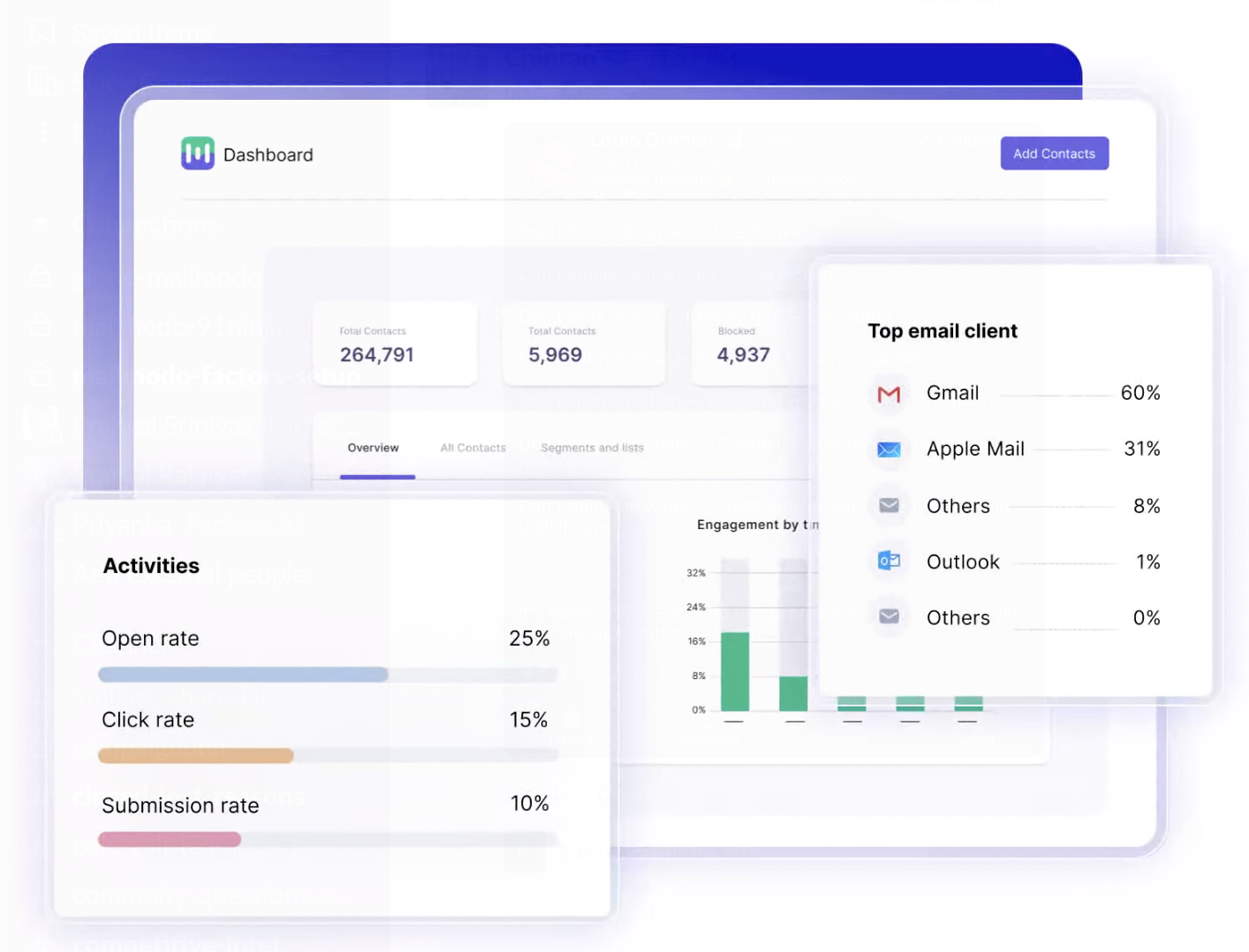Switch to the All Contacts tab
The height and width of the screenshot is (952, 1249).
click(x=473, y=448)
